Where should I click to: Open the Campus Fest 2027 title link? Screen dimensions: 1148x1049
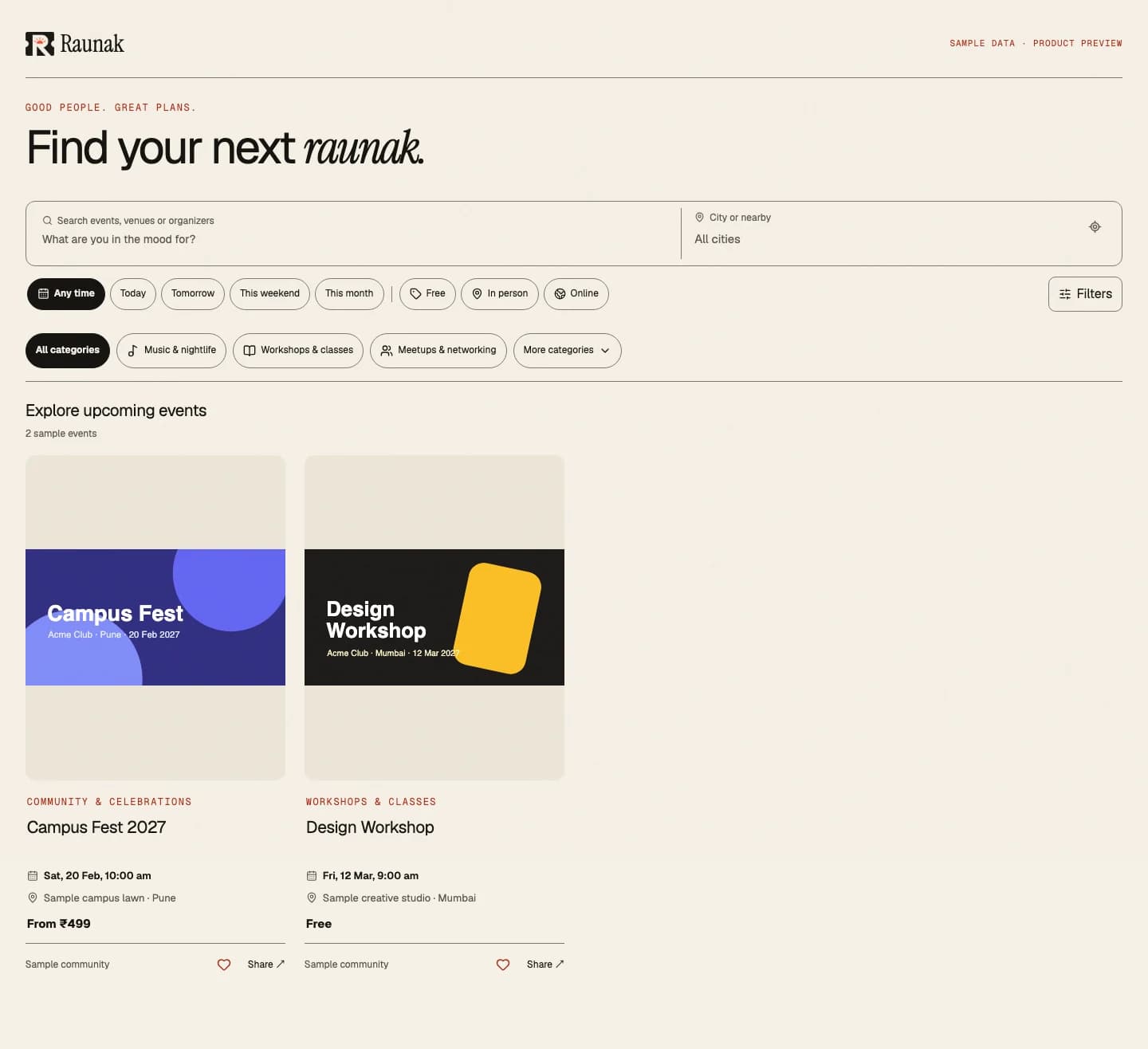coord(96,827)
